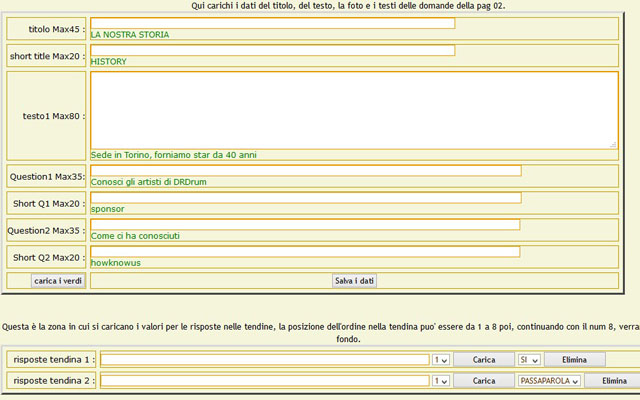This screenshot has width=640, height=400.
Task: Open position dropdown for risposte tendina 2
Action: 441,381
